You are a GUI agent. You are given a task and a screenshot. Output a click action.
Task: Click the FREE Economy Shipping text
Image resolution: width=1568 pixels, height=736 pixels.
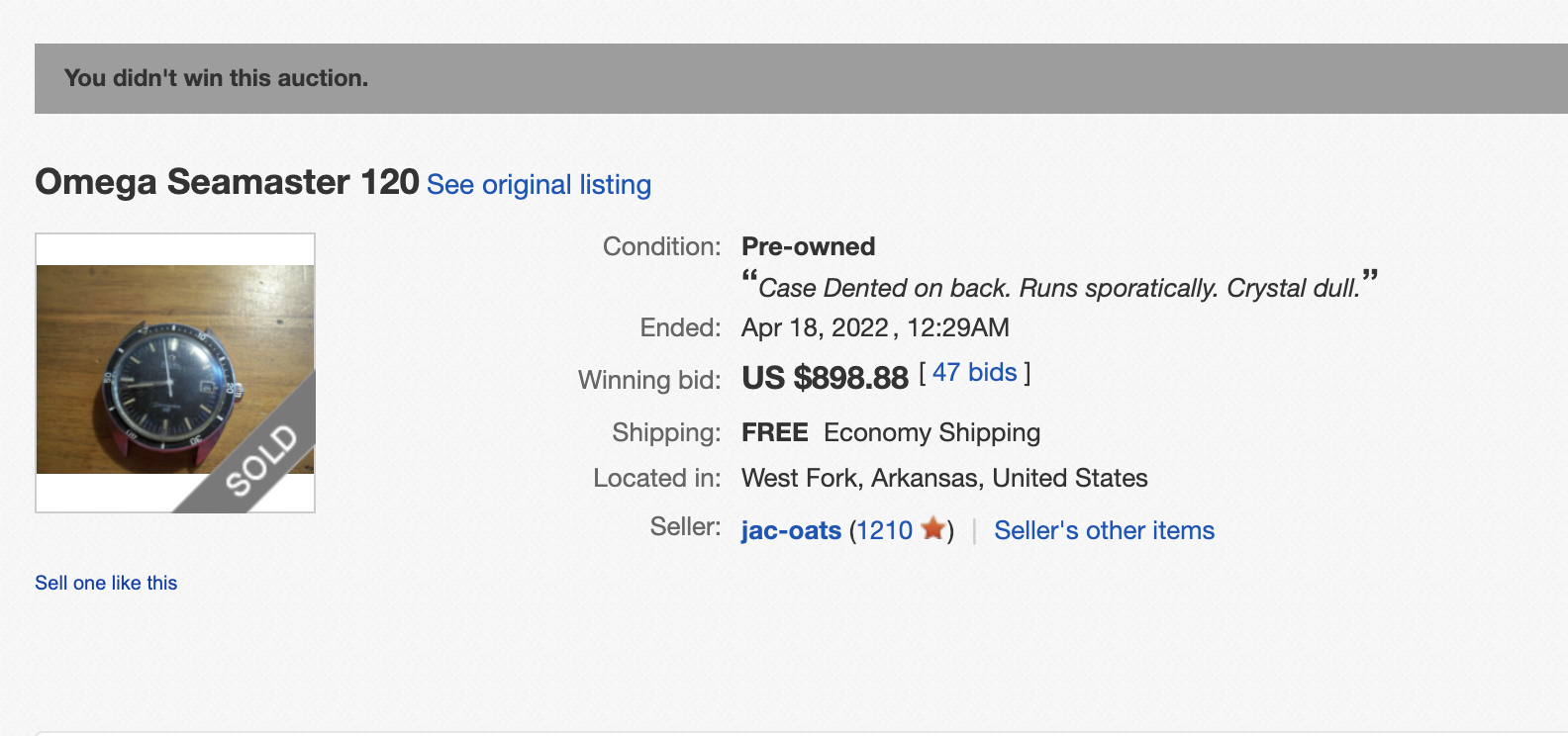click(890, 432)
